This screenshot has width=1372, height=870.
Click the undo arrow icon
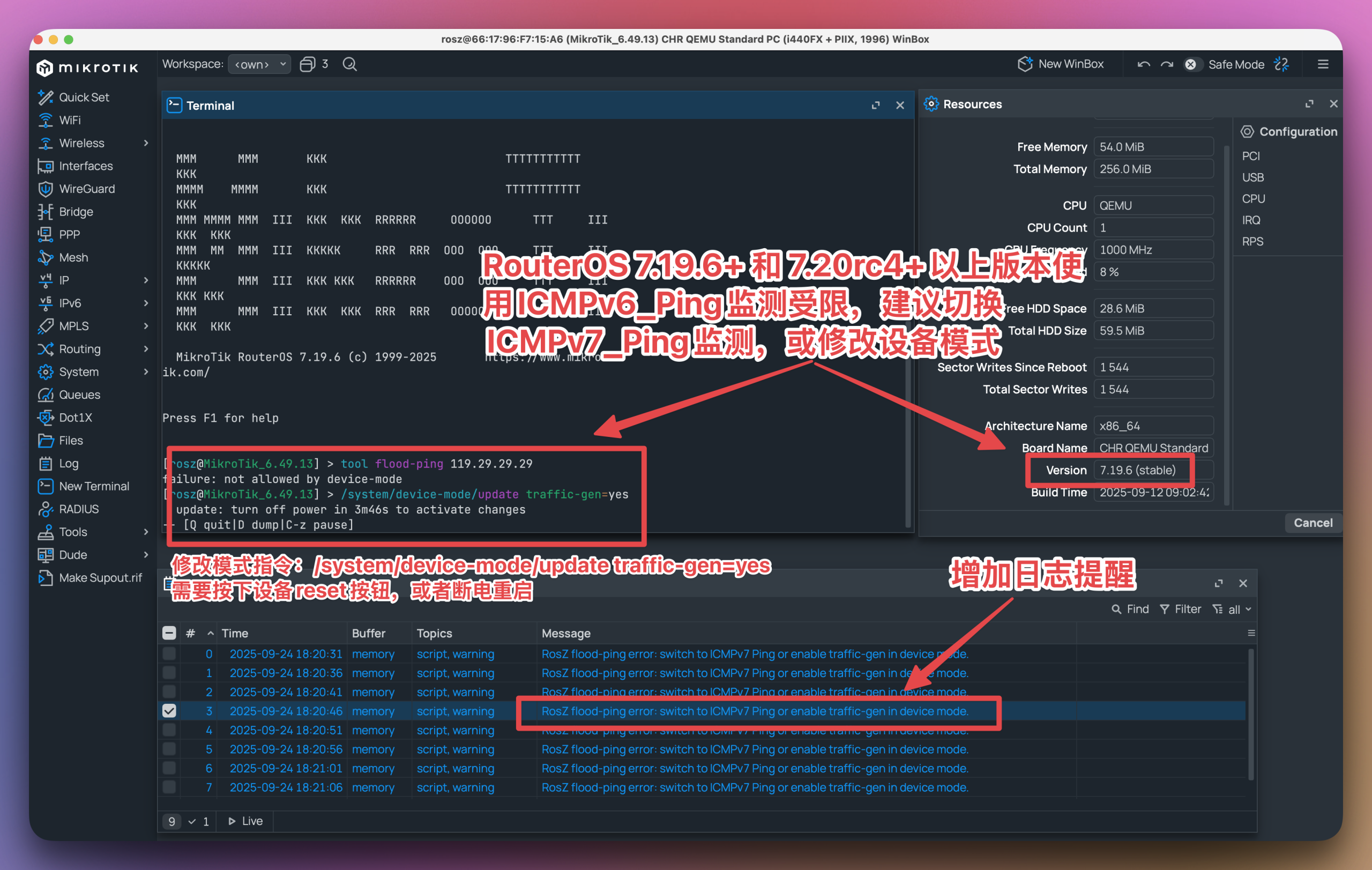point(1143,64)
